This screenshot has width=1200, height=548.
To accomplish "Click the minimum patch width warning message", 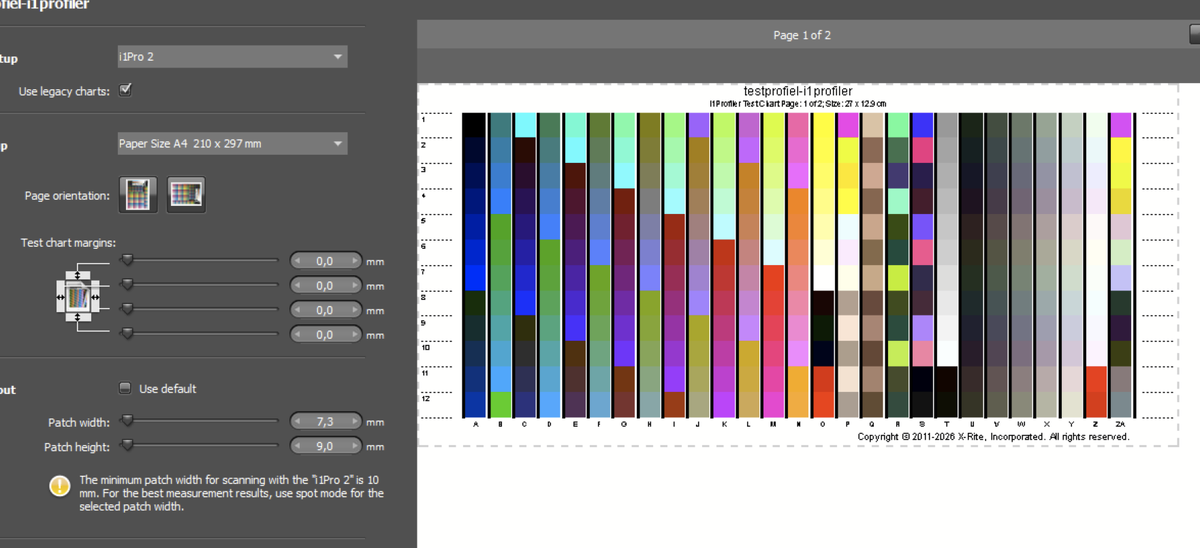I will pyautogui.click(x=231, y=493).
